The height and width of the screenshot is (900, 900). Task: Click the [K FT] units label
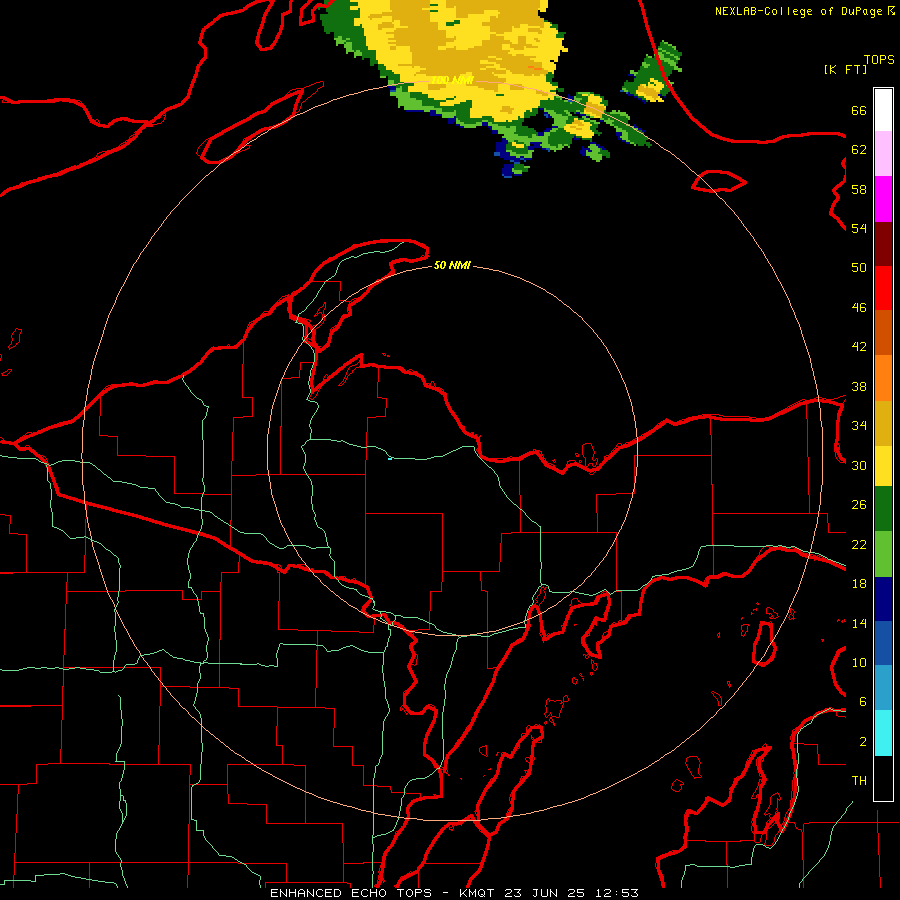845,69
